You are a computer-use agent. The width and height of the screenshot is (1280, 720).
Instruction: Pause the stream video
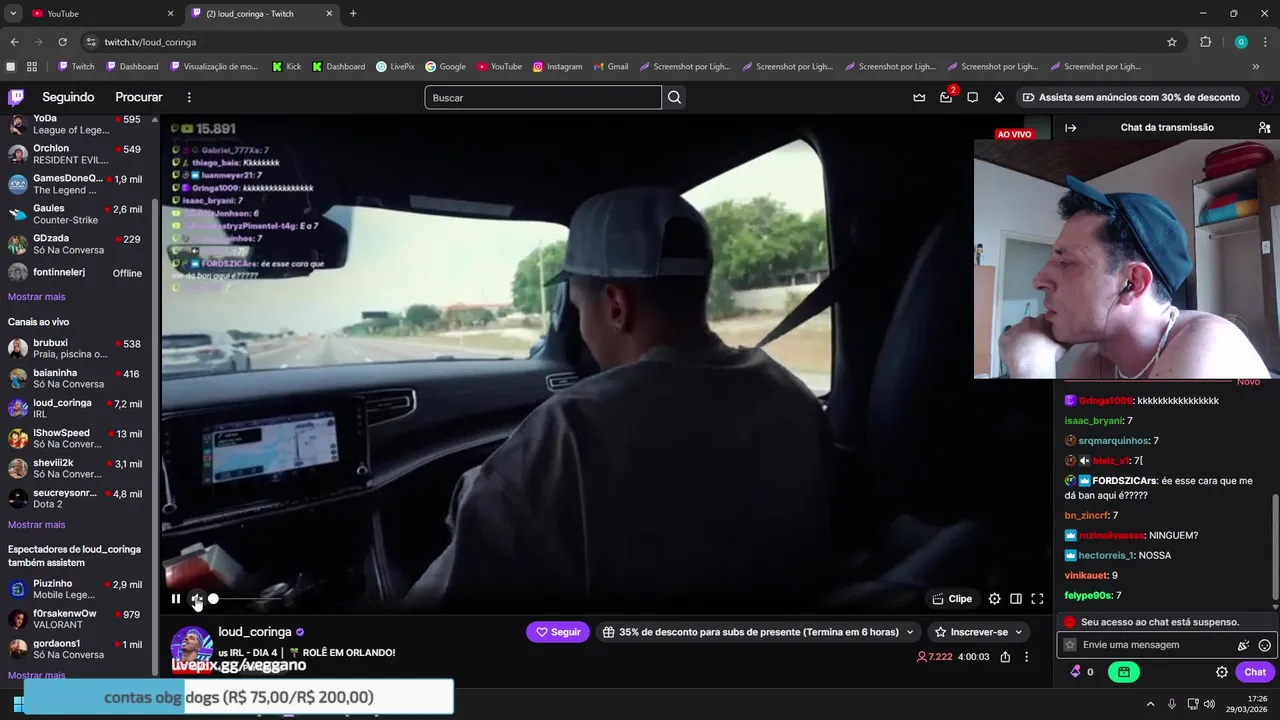pyautogui.click(x=176, y=599)
